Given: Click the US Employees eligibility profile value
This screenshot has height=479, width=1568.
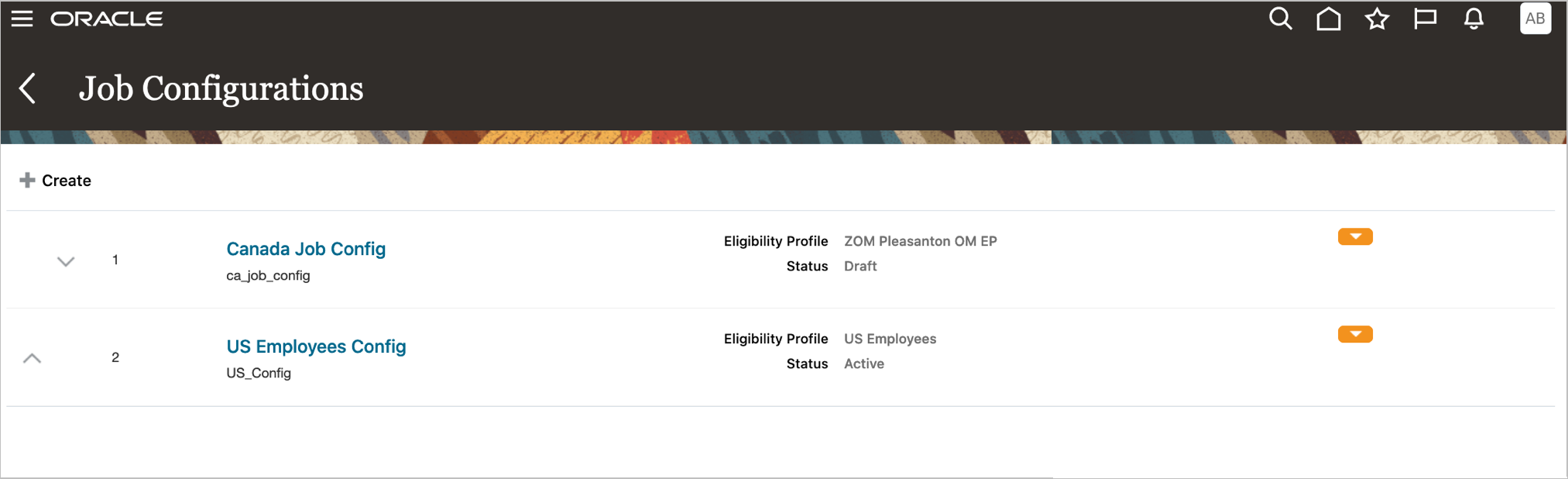Looking at the screenshot, I should pos(889,339).
